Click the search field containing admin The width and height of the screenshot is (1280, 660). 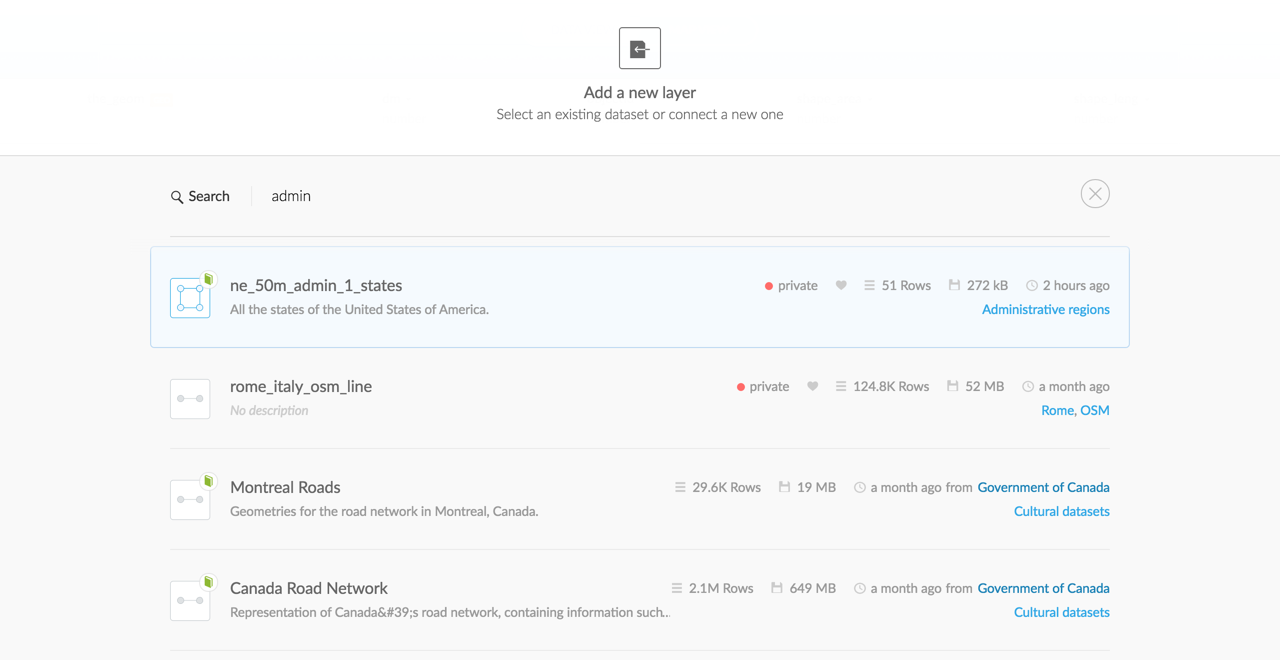[290, 196]
